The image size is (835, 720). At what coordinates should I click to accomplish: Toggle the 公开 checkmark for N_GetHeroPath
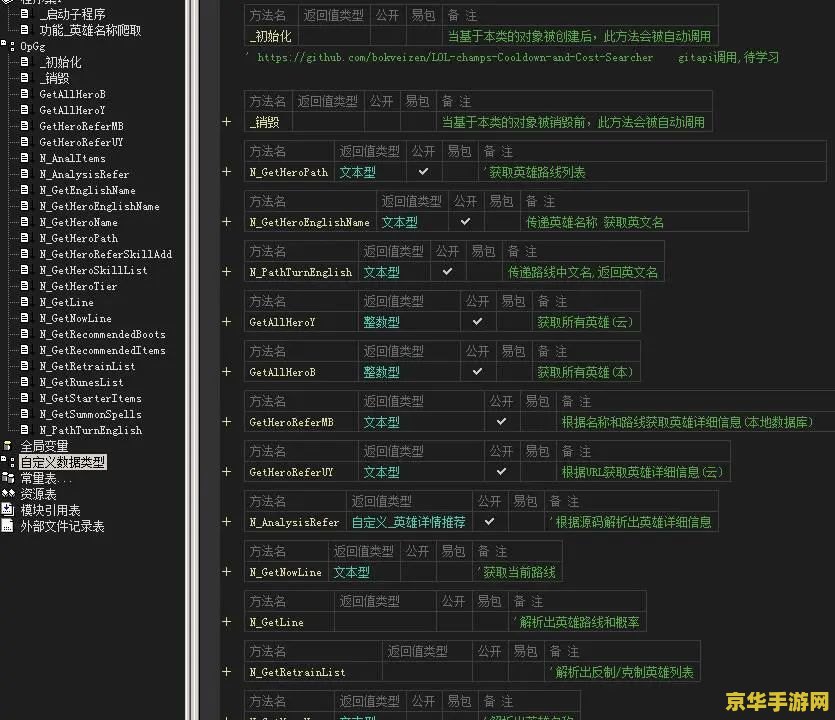point(423,171)
